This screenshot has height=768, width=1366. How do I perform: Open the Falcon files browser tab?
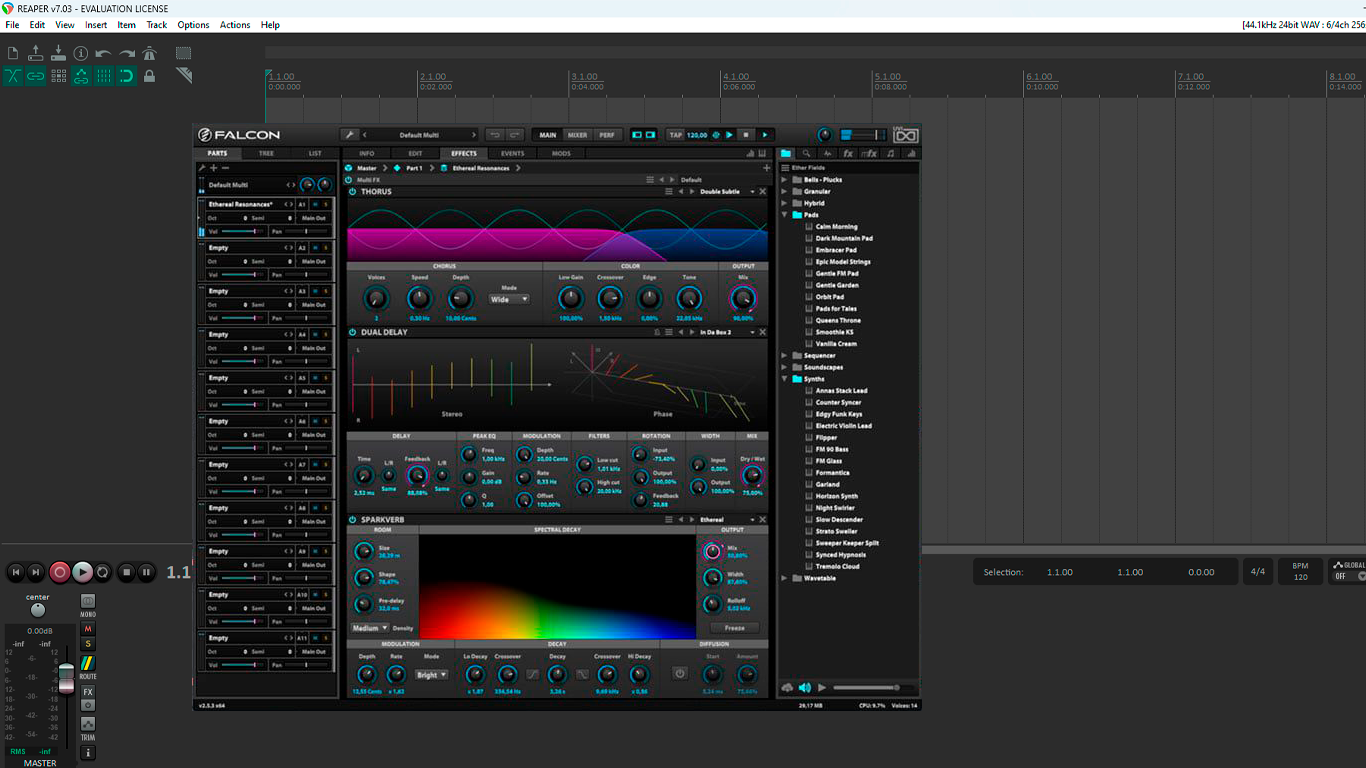point(786,154)
